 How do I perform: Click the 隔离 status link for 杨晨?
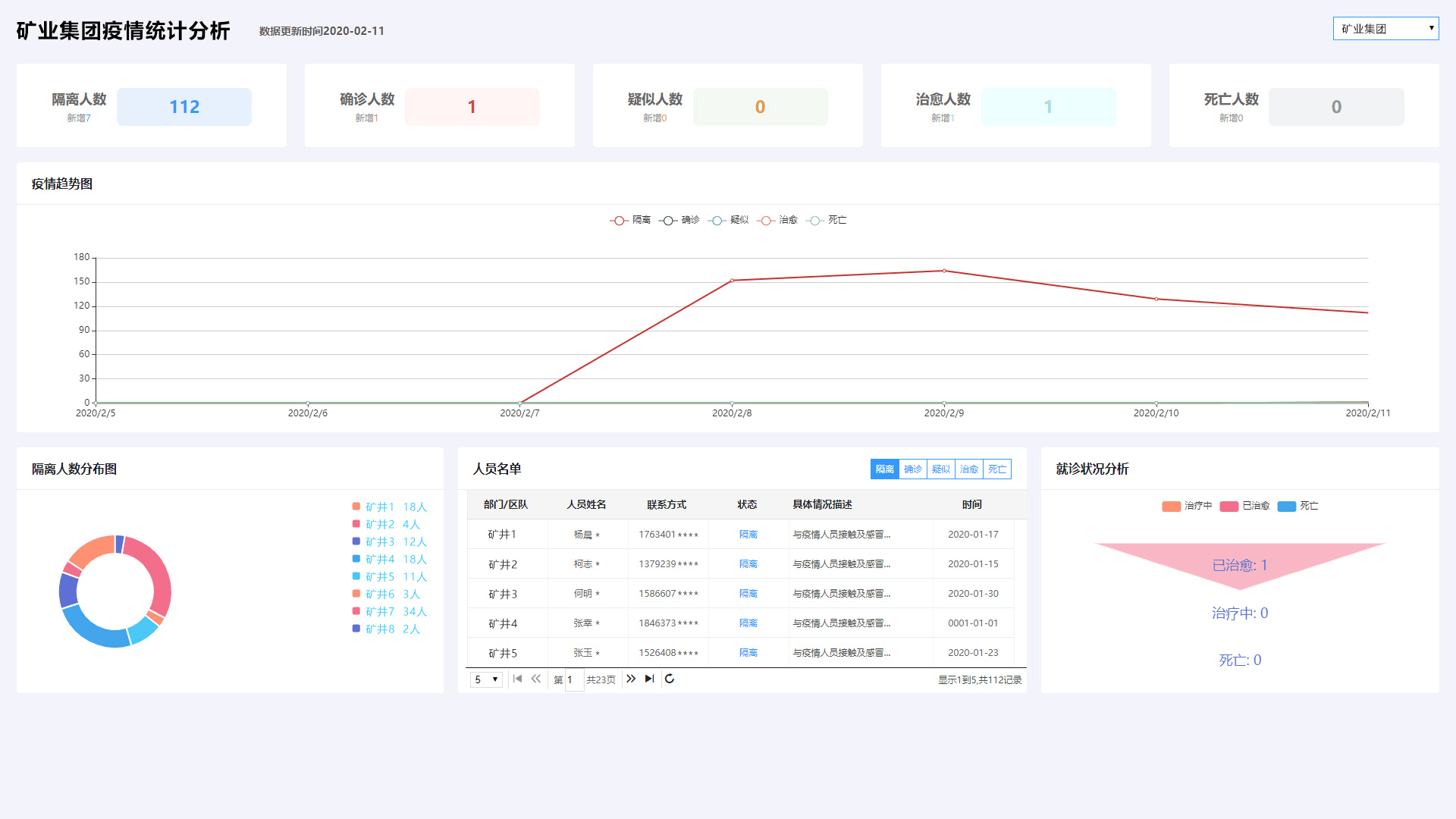point(748,534)
